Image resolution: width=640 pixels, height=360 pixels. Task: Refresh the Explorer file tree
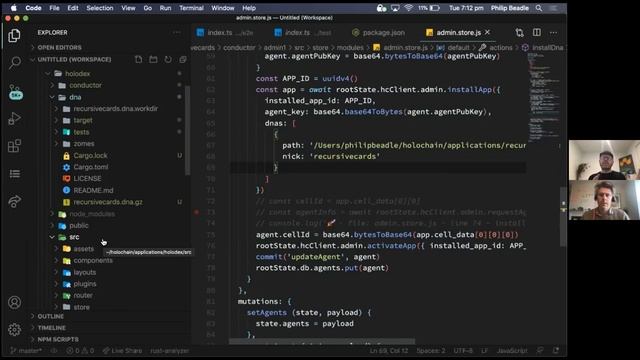168,60
